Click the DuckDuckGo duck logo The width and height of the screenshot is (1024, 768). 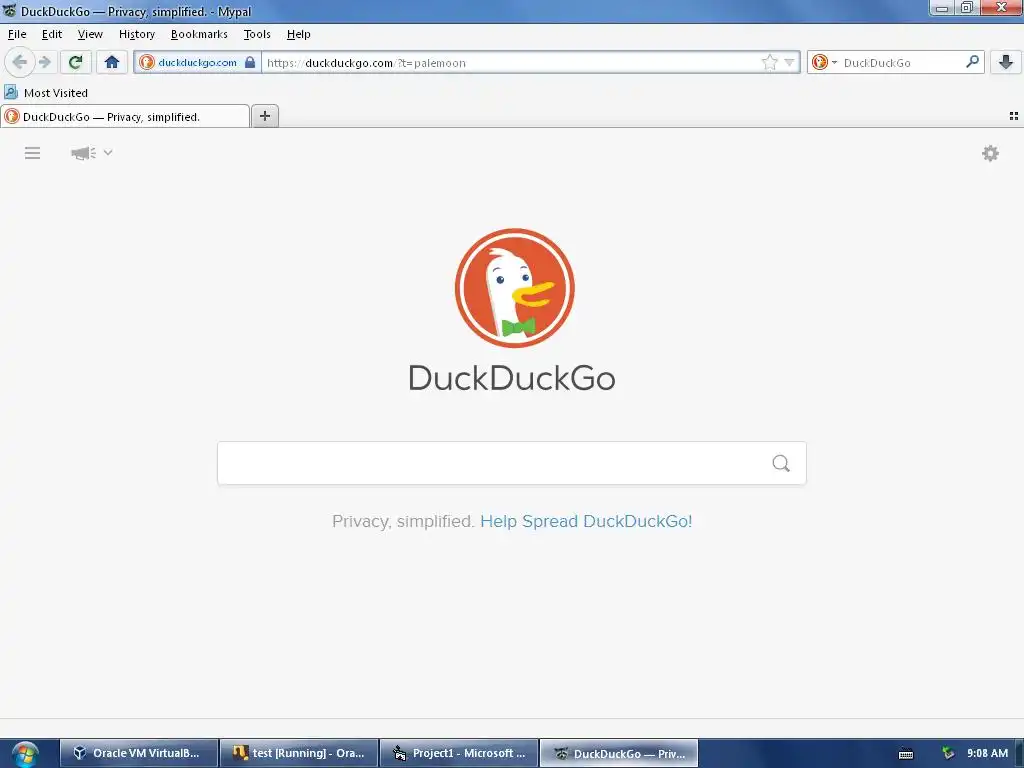pyautogui.click(x=514, y=288)
